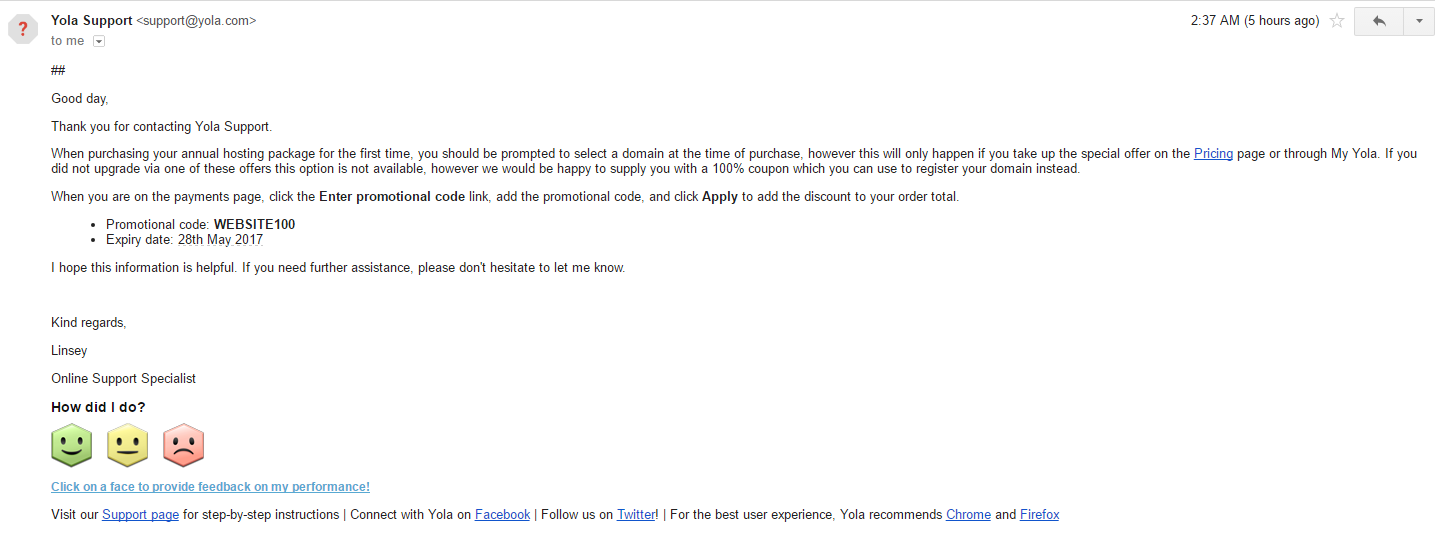Expand recipient details arrow next to 'to me'

pyautogui.click(x=99, y=41)
